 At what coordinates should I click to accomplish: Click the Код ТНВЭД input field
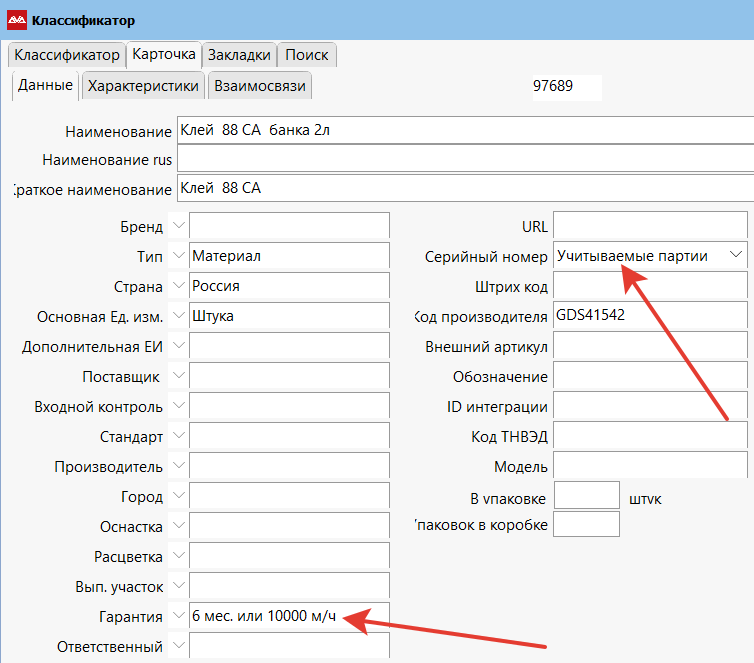pyautogui.click(x=650, y=437)
